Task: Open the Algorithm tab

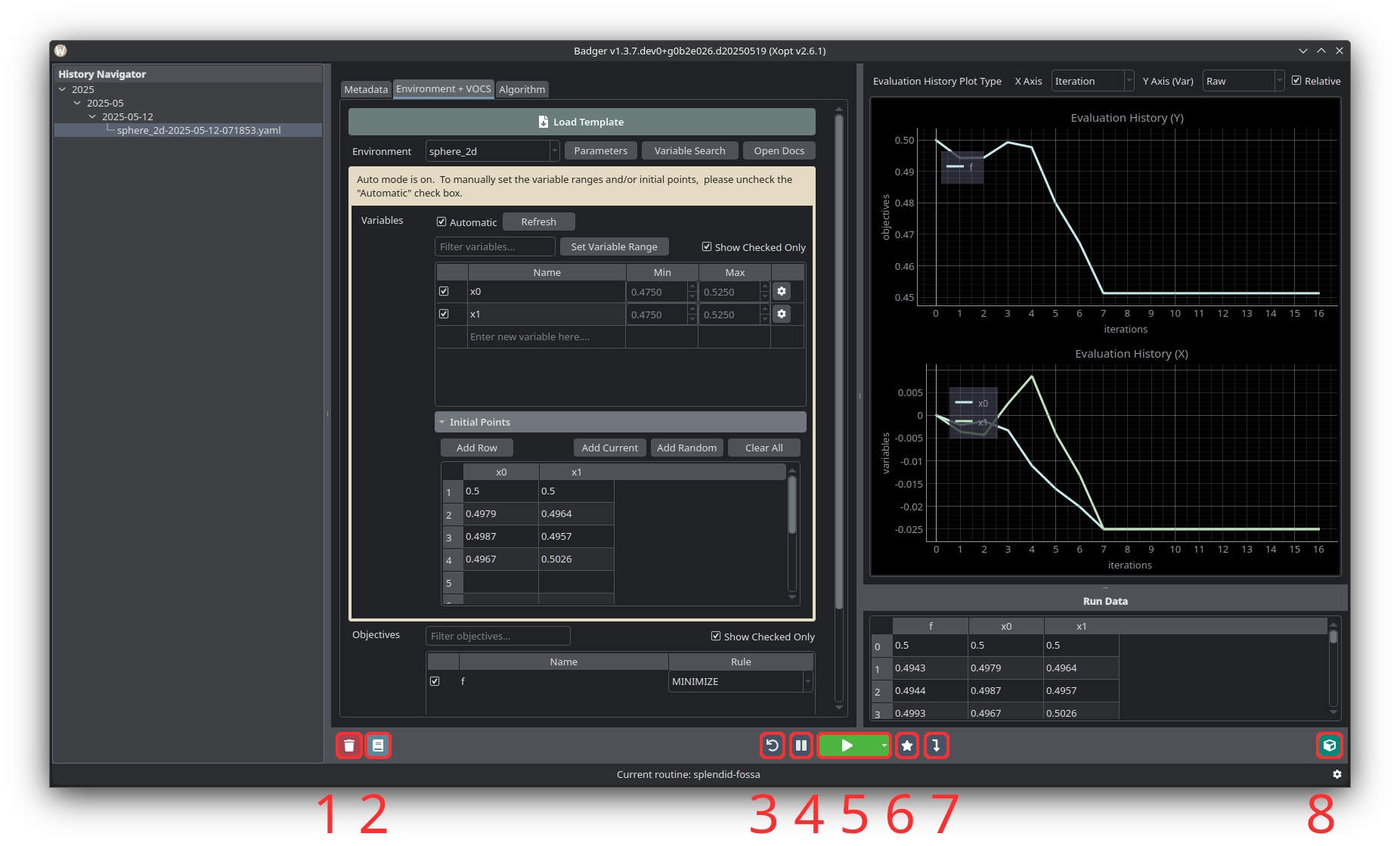Action: [x=522, y=89]
